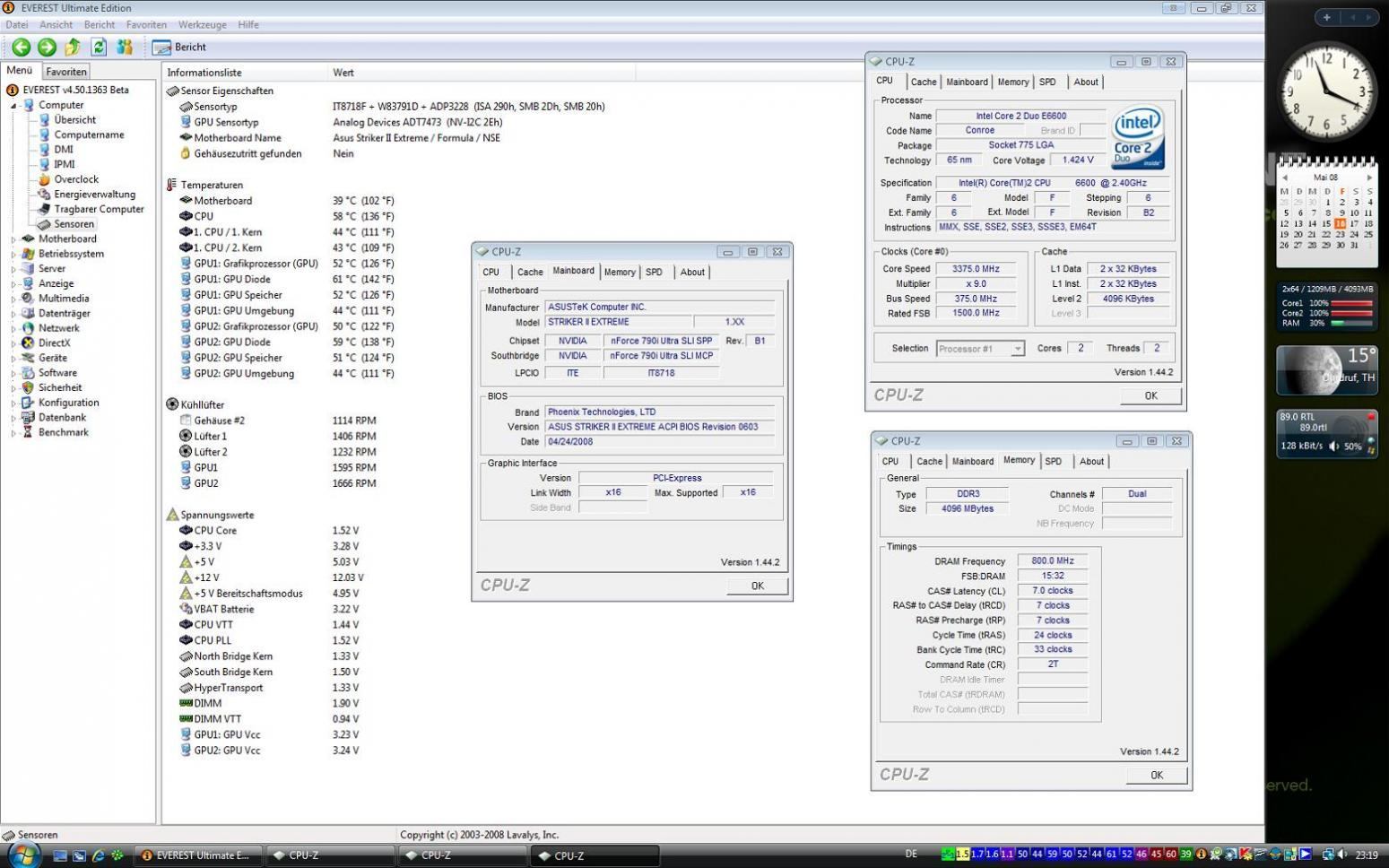
Task: Click the Gehäusezutritt gefunden lock icon
Action: click(186, 153)
